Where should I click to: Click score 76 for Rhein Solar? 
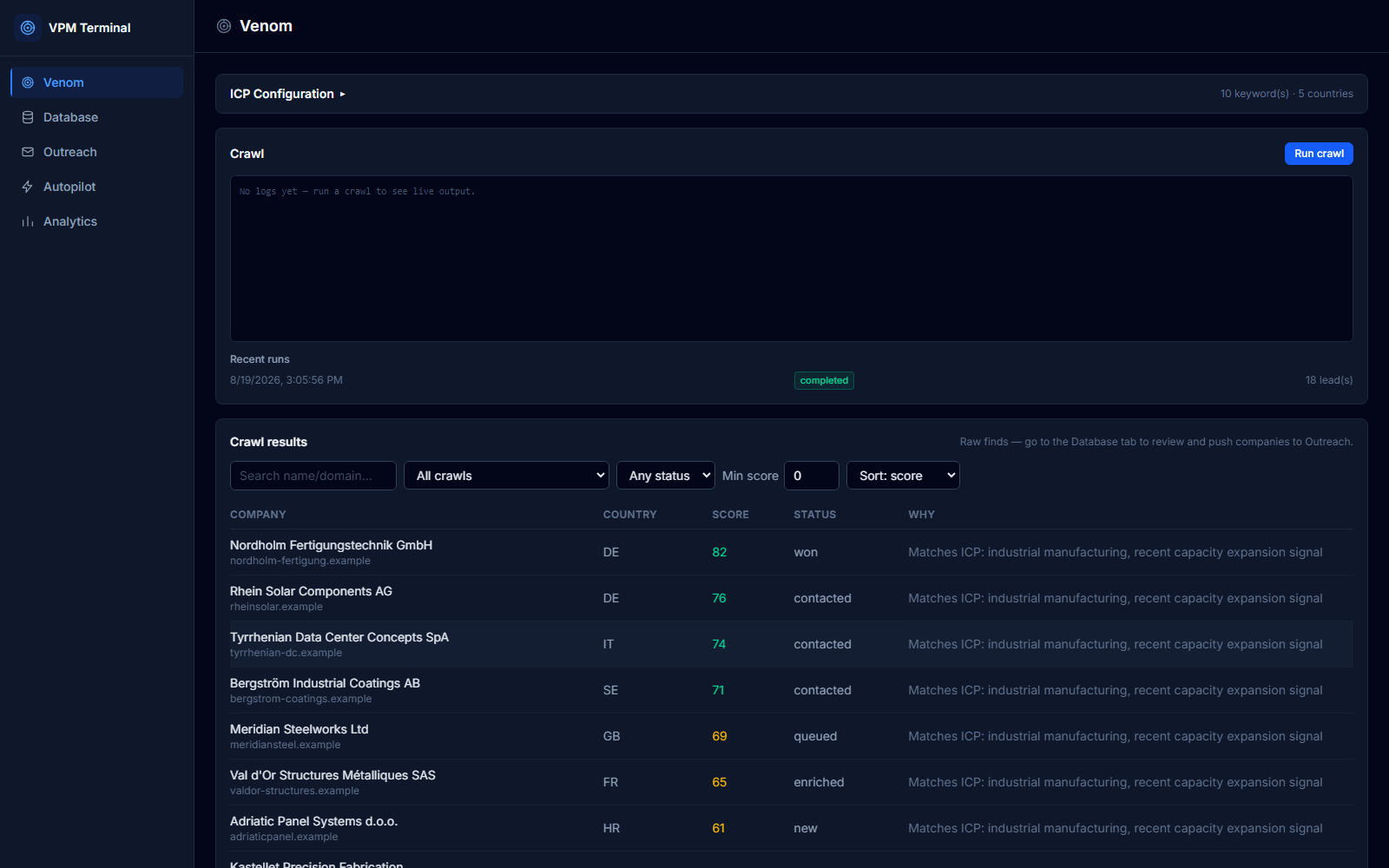pyautogui.click(x=720, y=598)
